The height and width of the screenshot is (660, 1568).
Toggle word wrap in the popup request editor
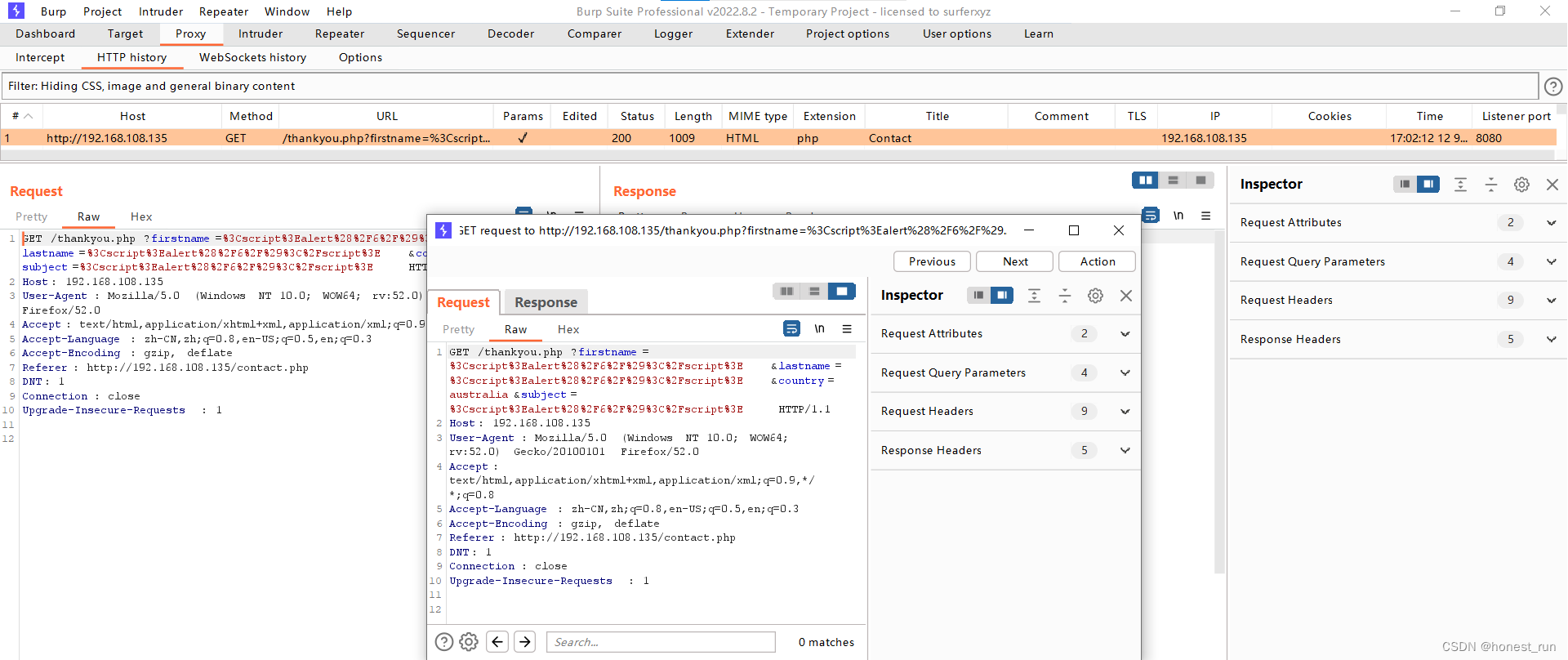(x=791, y=328)
